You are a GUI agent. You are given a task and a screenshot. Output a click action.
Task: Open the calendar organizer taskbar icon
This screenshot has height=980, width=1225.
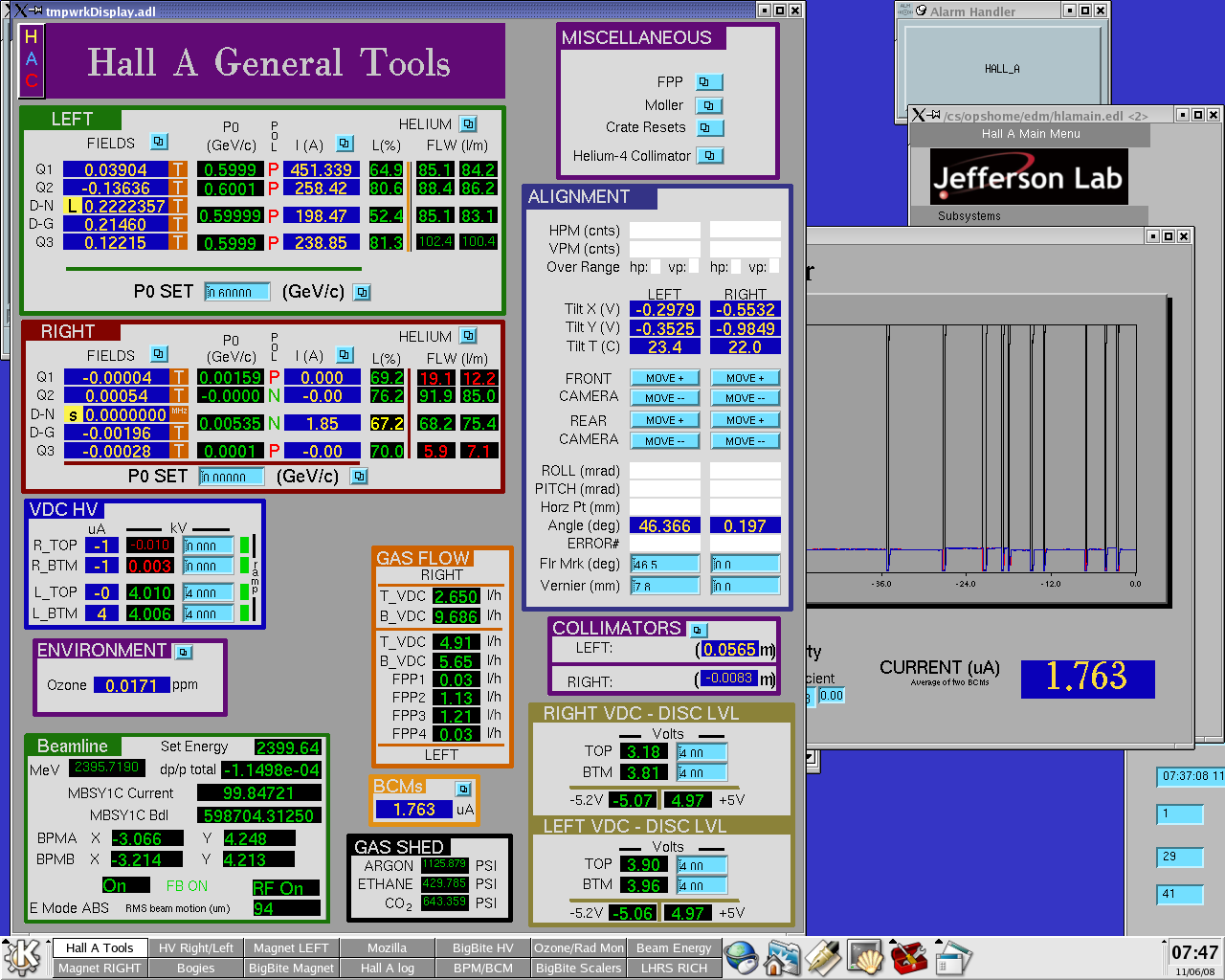click(x=952, y=957)
